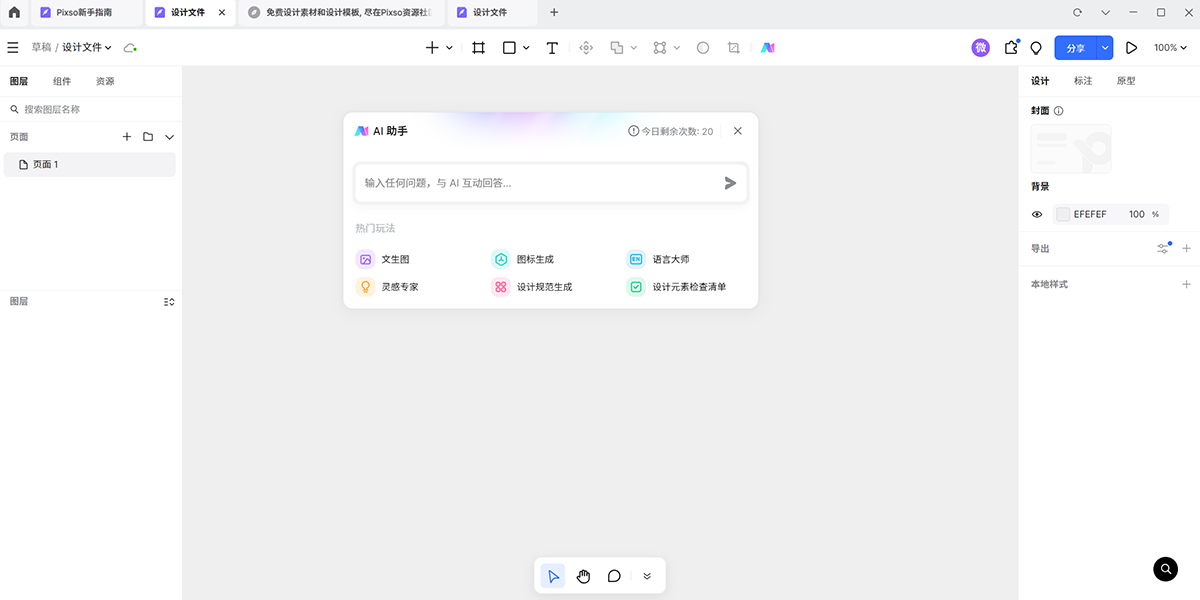Switch to 免费设计素材和设计模板 tab
1200x600 pixels.
point(340,13)
